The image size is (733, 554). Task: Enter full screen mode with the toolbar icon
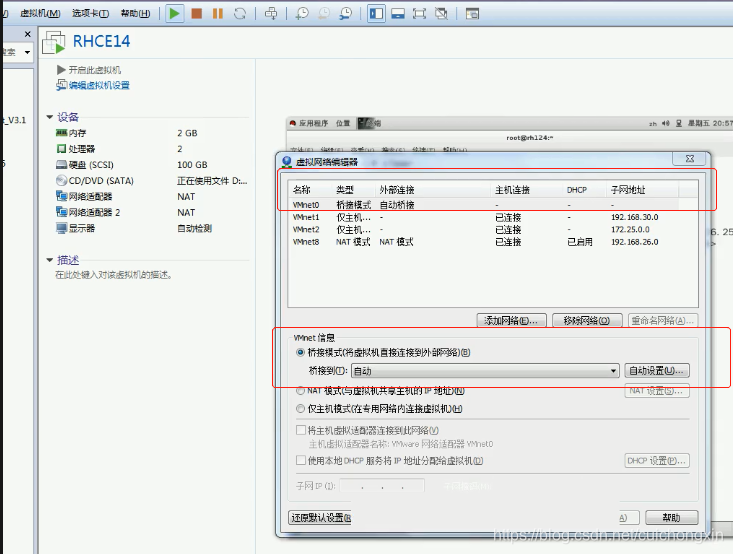click(419, 14)
